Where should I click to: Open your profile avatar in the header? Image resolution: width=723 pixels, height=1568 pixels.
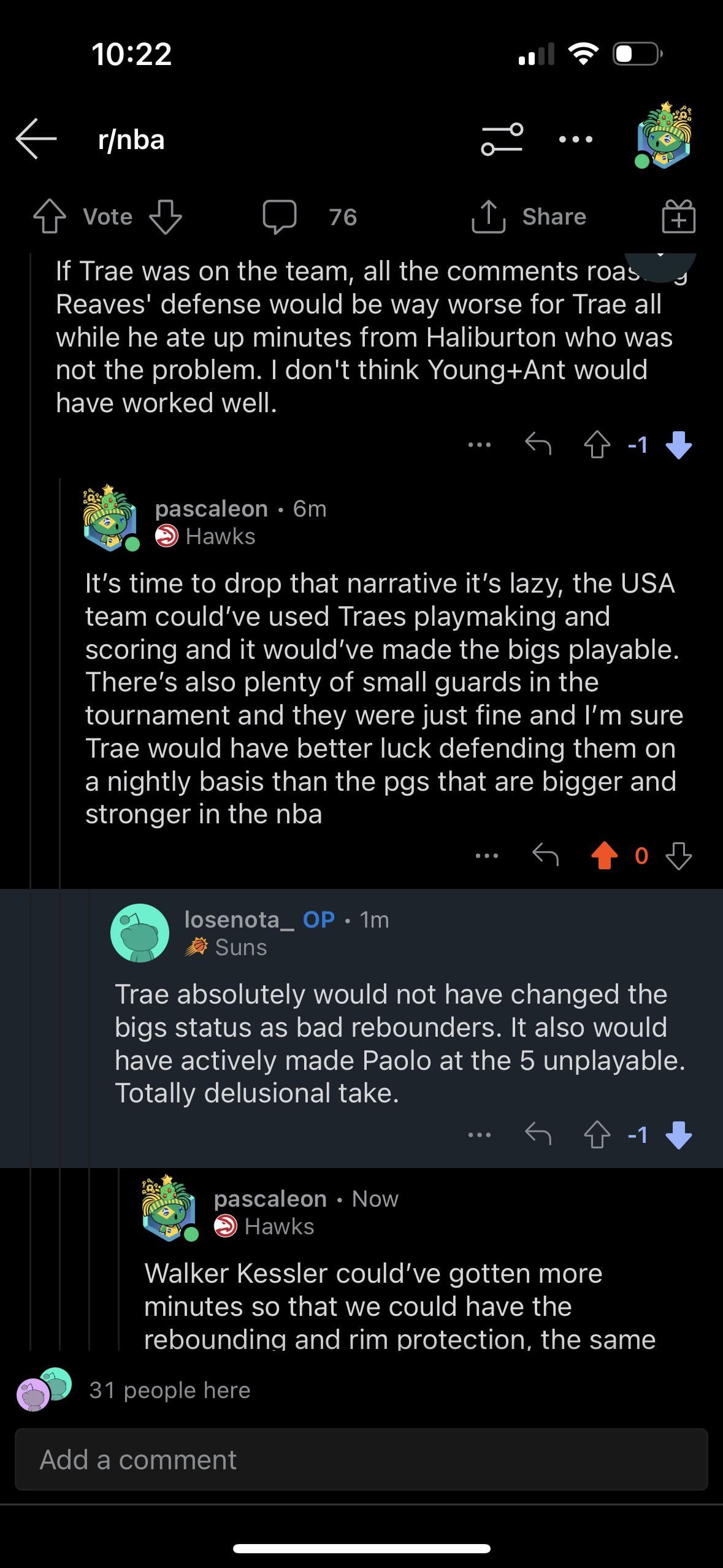coord(664,136)
